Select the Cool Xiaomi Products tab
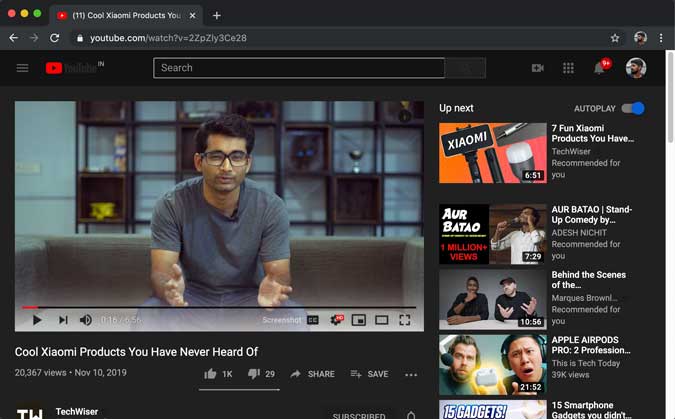This screenshot has width=675, height=419. 127,16
